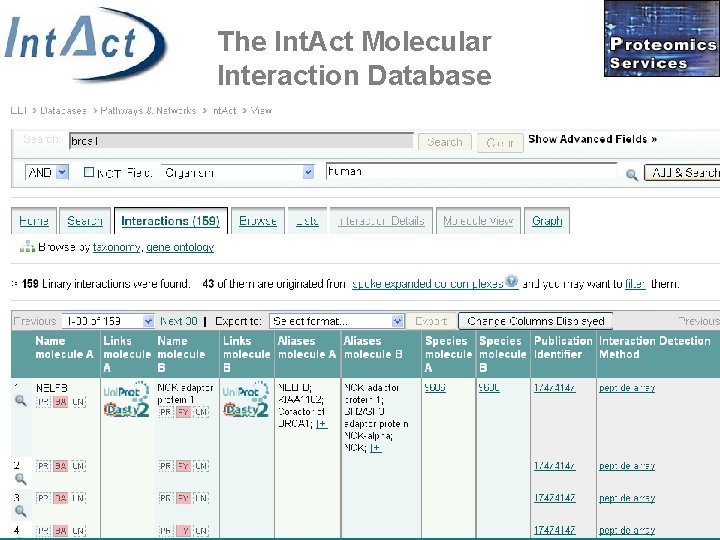
Task: Show Advanced Fields expander
Action: coord(592,139)
